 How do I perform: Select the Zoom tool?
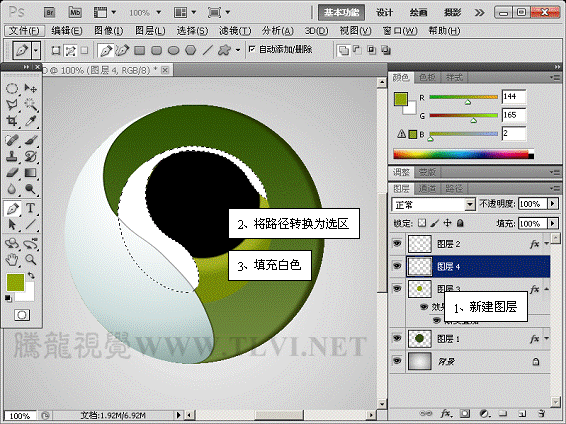point(31,259)
